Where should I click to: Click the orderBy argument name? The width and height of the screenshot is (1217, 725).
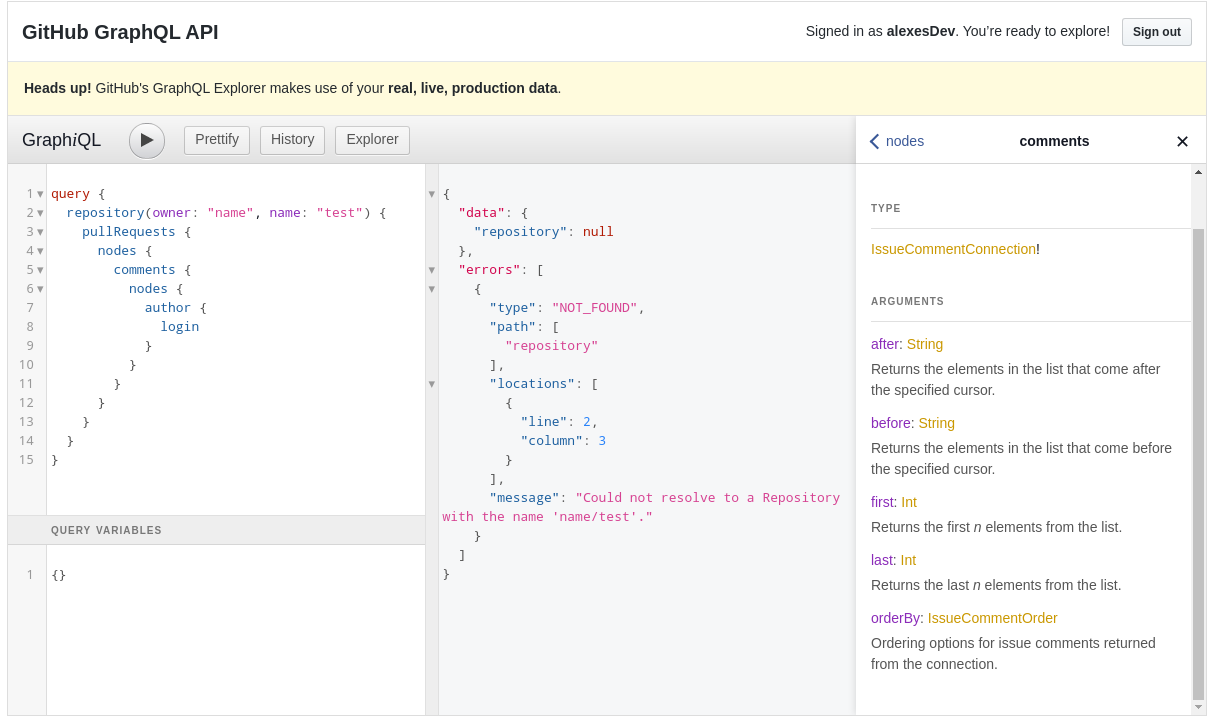point(895,618)
